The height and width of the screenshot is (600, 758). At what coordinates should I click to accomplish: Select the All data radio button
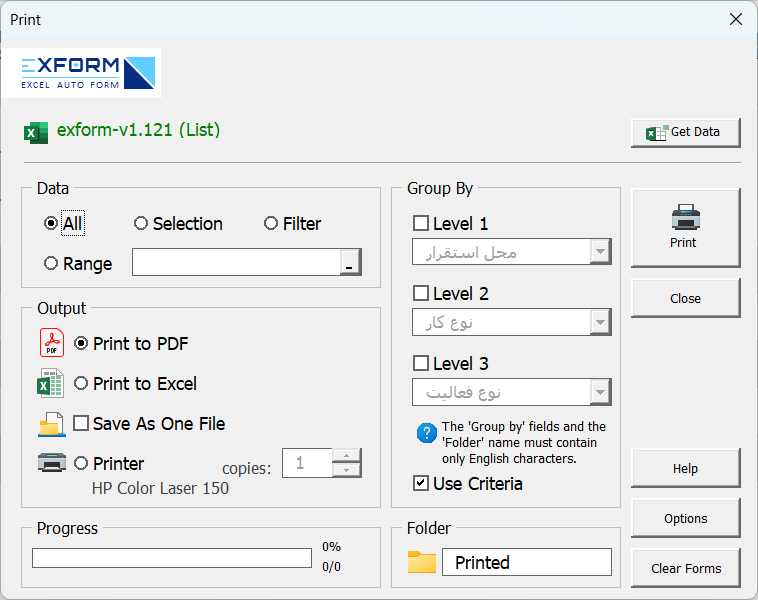[x=50, y=223]
